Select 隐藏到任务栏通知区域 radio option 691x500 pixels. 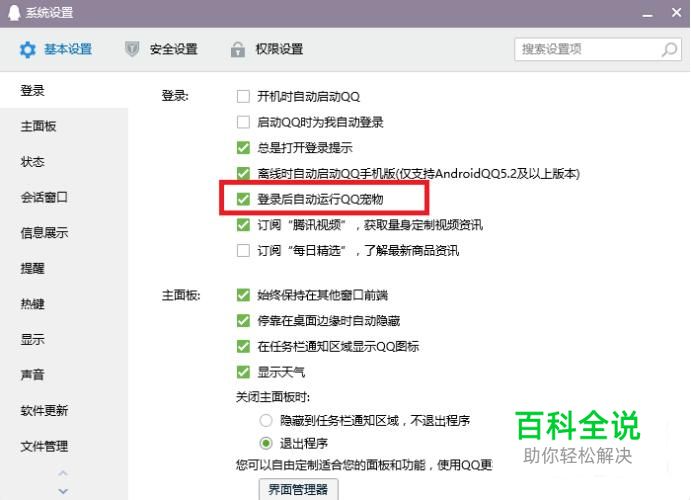click(266, 421)
